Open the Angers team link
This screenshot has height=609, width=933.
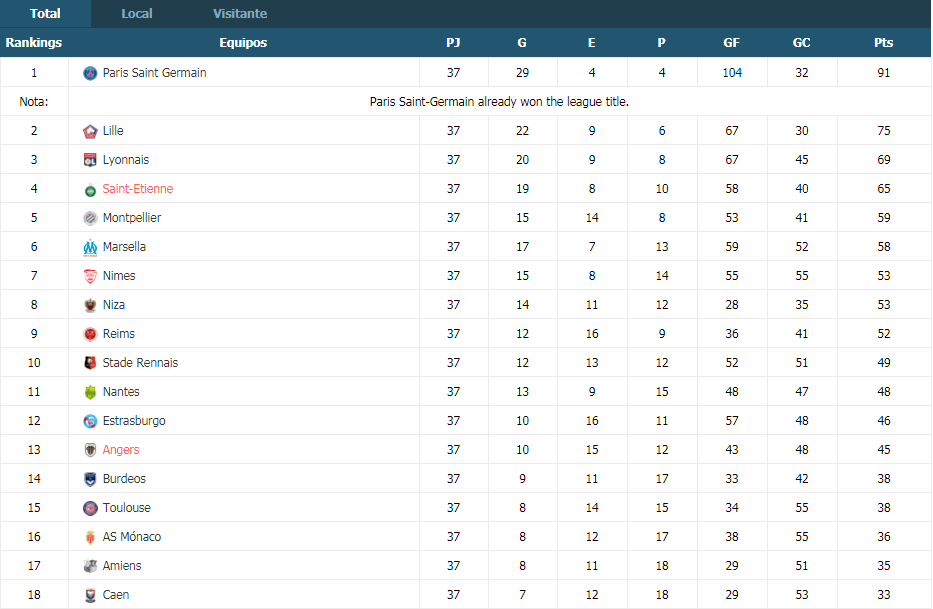pos(121,449)
